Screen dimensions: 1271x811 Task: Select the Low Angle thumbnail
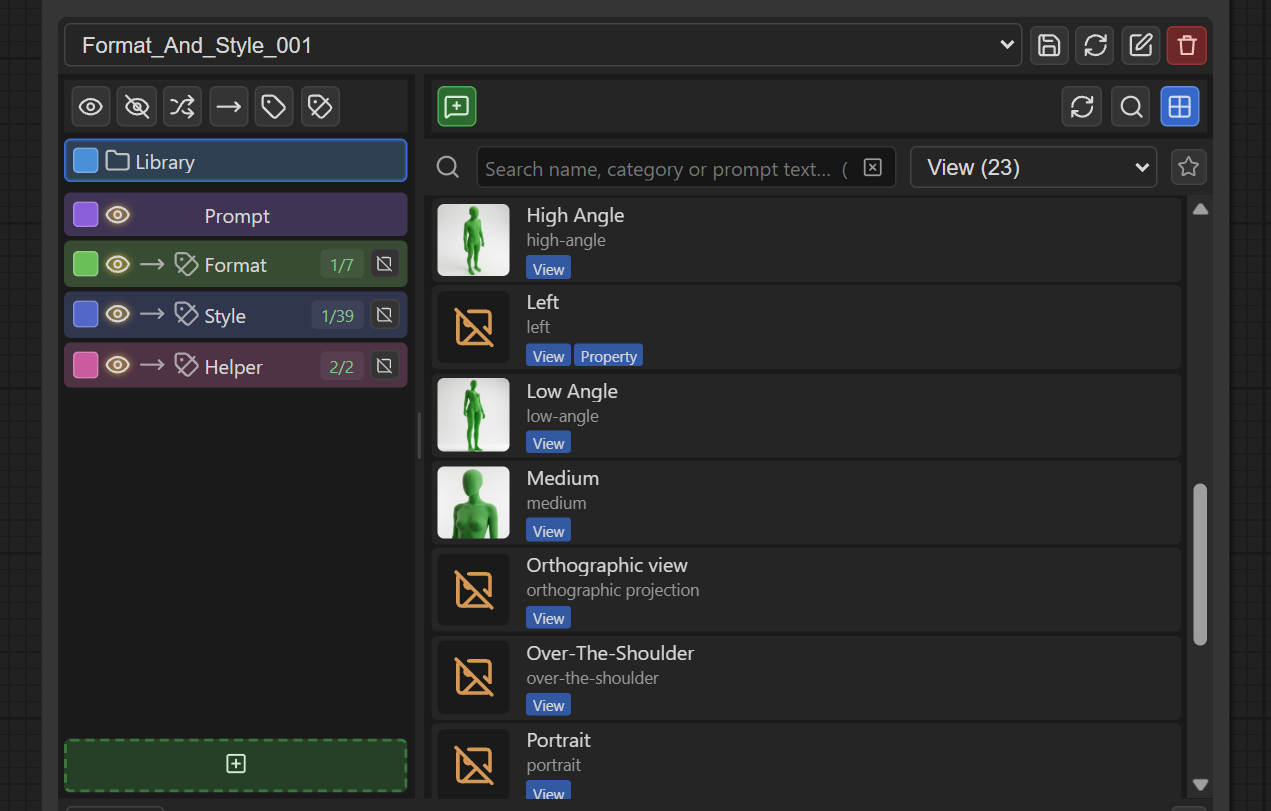(473, 415)
